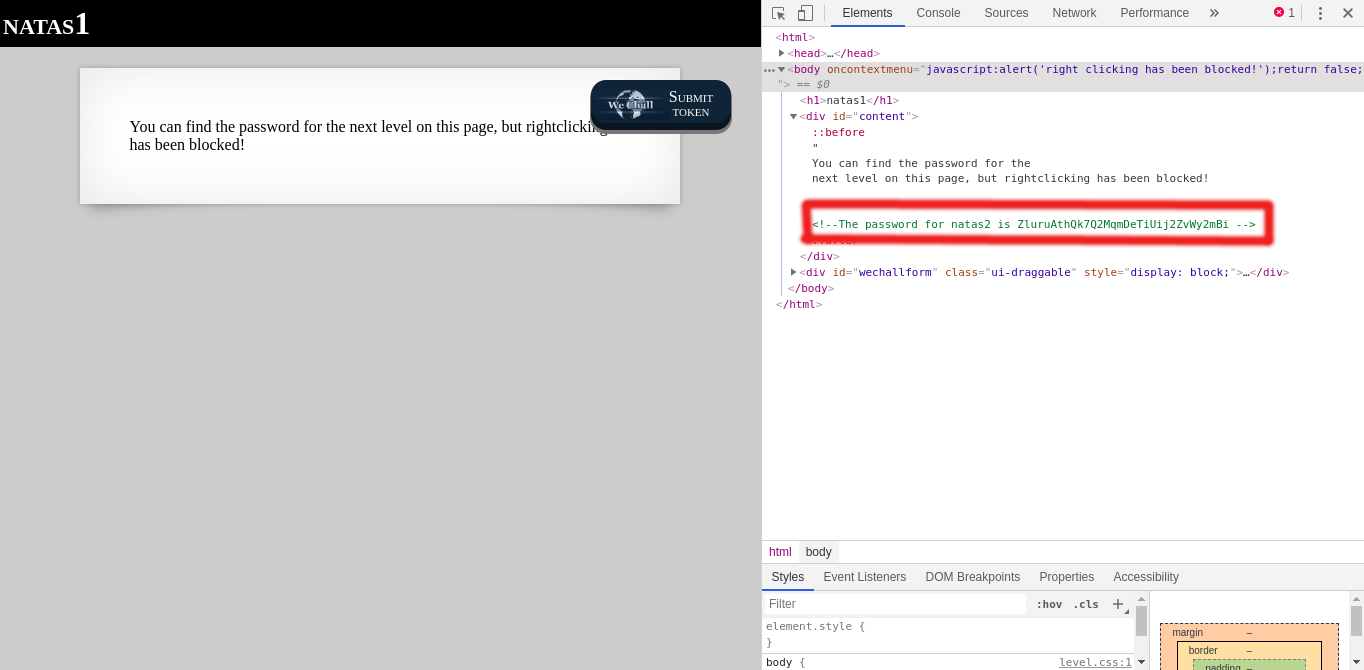Switch to the Elements tab
The image size is (1364, 670).
click(867, 13)
